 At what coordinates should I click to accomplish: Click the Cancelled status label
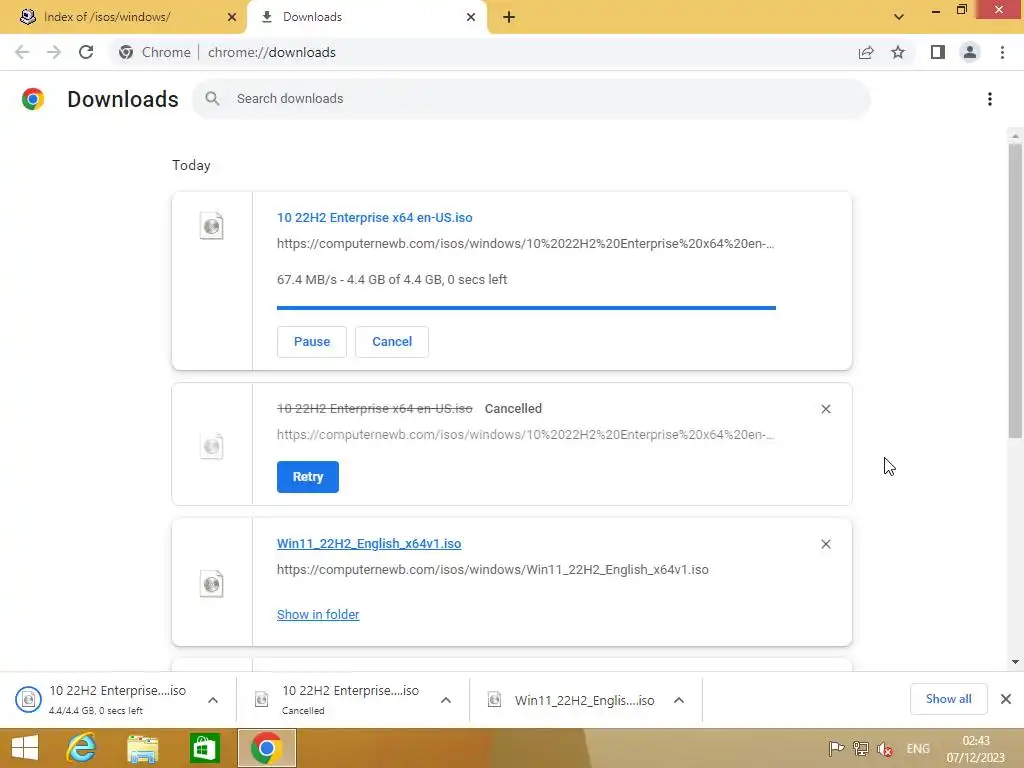[513, 409]
